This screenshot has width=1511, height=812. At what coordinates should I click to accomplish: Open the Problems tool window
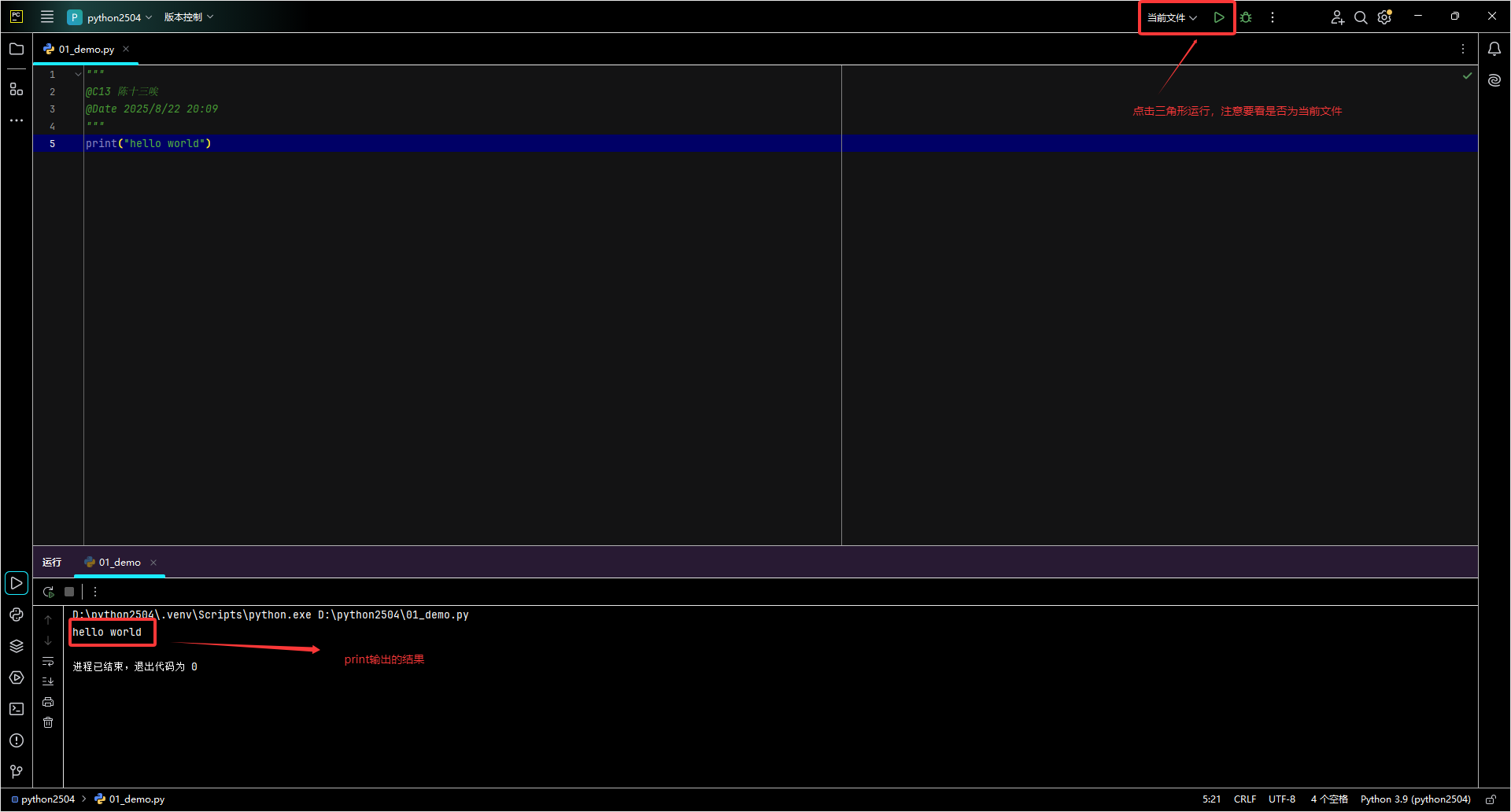(17, 740)
